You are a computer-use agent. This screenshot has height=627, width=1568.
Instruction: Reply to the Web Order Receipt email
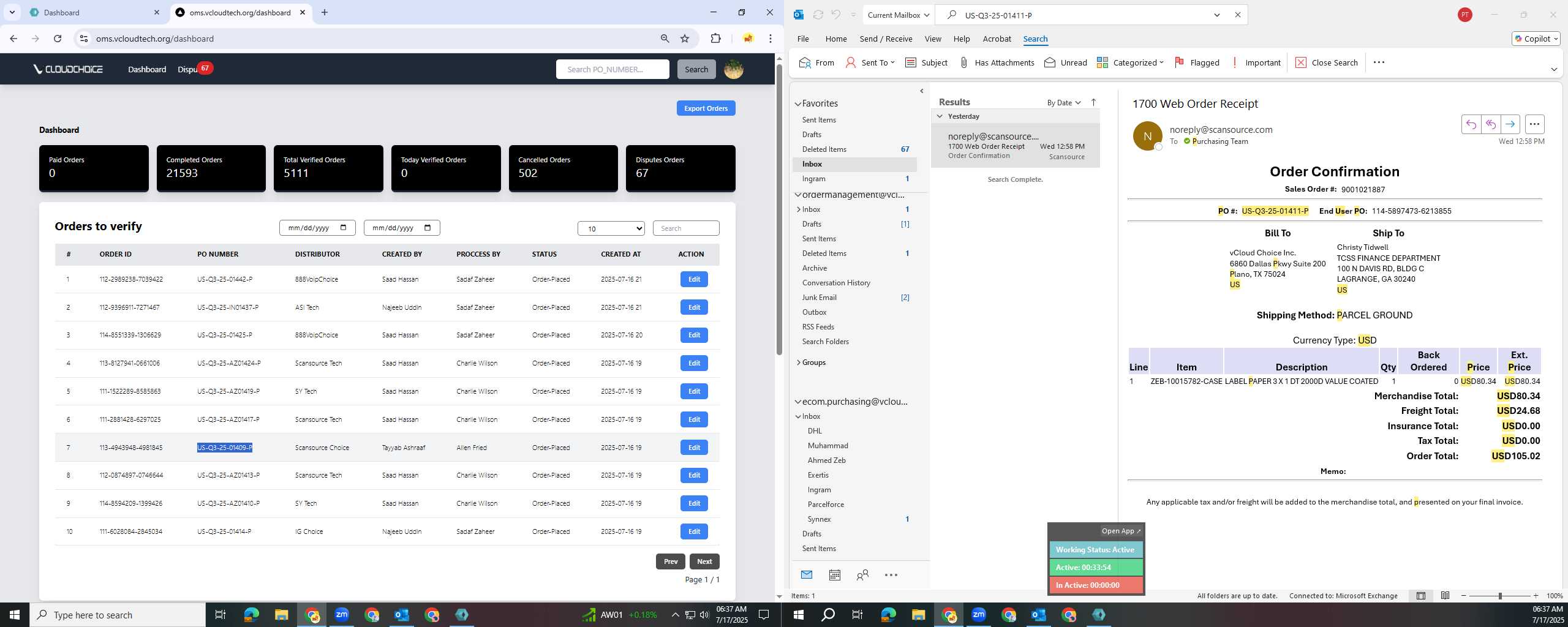1471,124
